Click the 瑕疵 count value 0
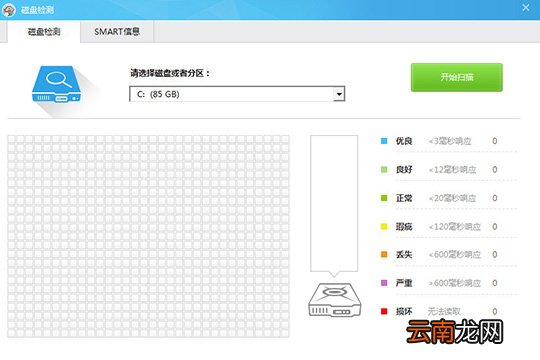The height and width of the screenshot is (360, 540). coord(495,227)
